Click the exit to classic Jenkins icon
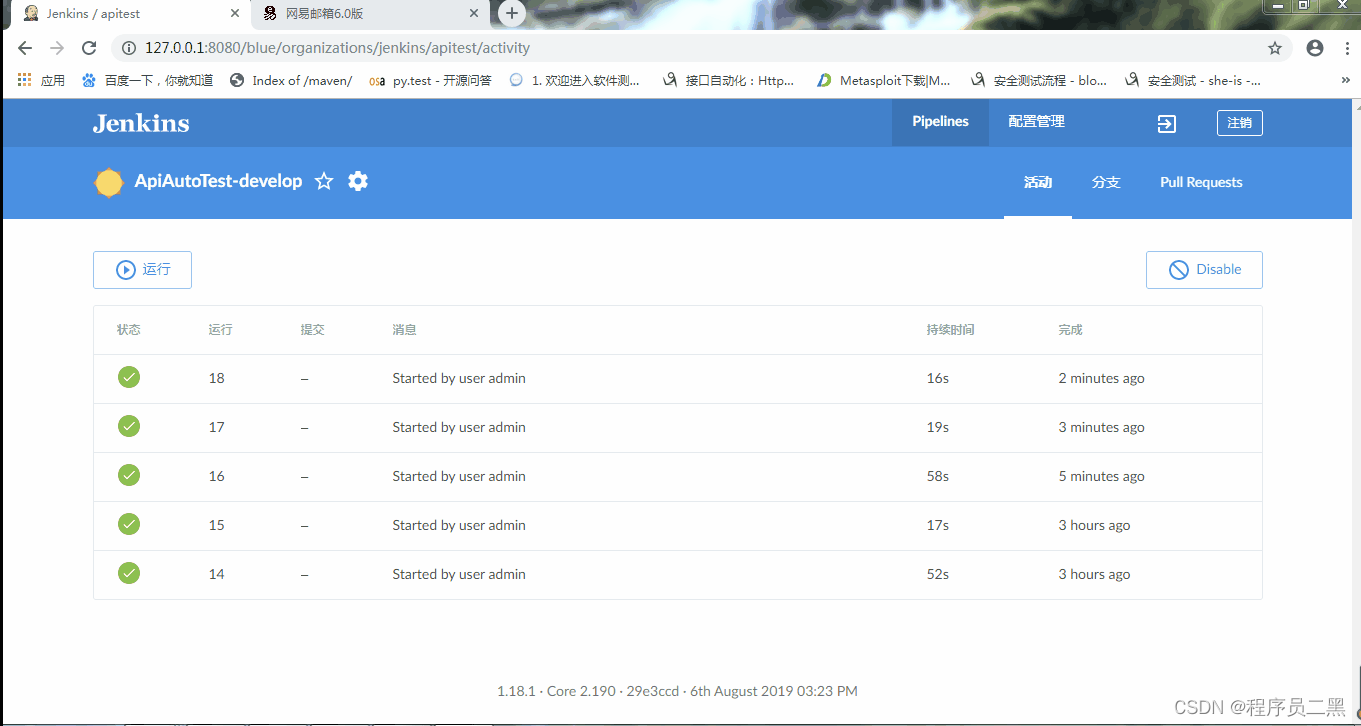This screenshot has height=726, width=1361. pyautogui.click(x=1167, y=123)
